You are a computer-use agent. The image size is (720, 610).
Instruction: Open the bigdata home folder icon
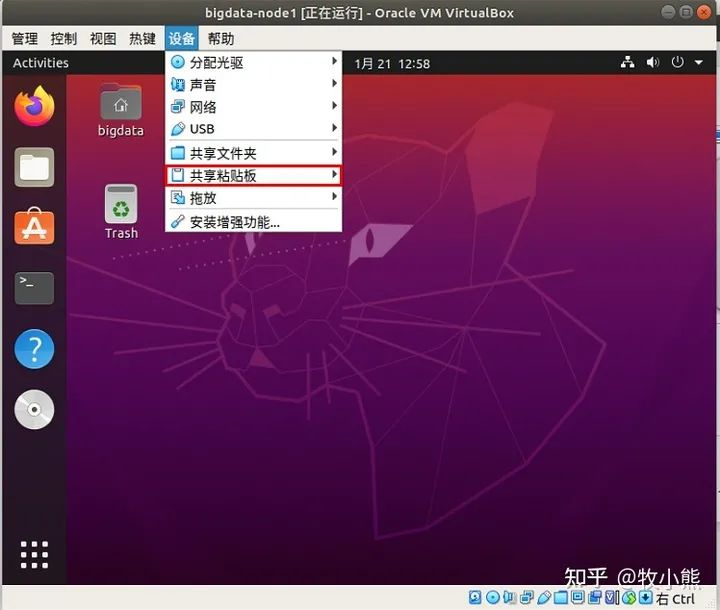click(x=121, y=110)
